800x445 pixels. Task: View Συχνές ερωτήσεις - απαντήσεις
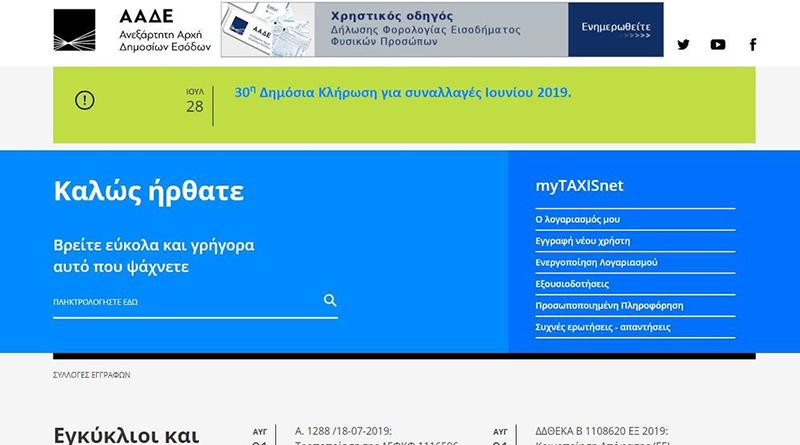[x=603, y=327]
